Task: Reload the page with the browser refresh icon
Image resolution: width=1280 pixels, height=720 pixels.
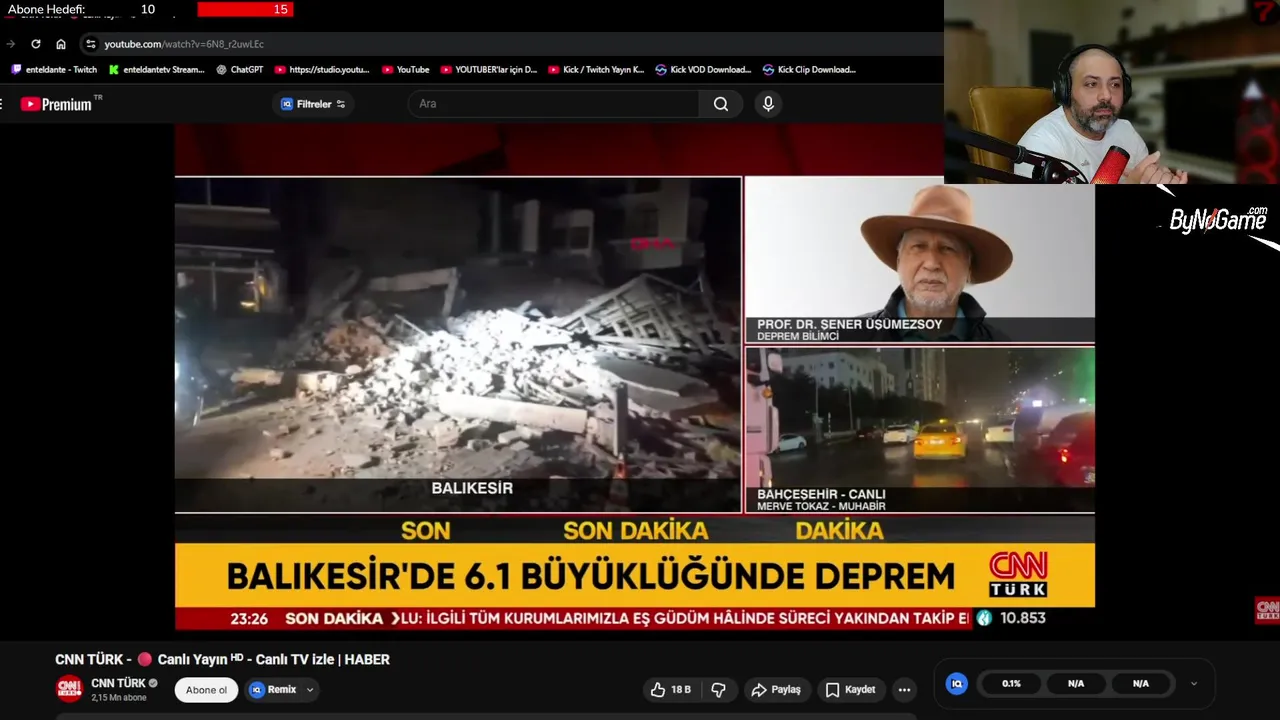Action: (x=36, y=44)
